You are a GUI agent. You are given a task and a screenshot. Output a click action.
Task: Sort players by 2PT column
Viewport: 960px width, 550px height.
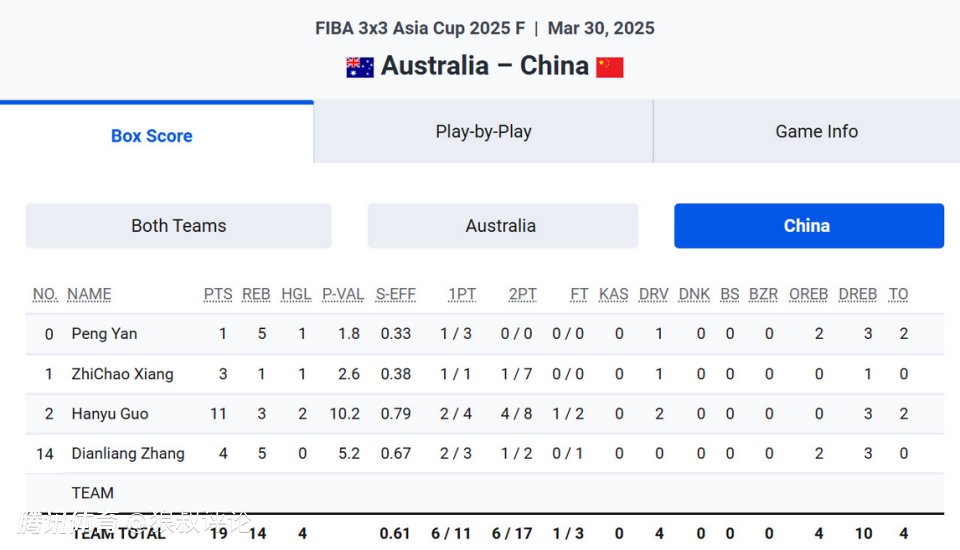[523, 294]
